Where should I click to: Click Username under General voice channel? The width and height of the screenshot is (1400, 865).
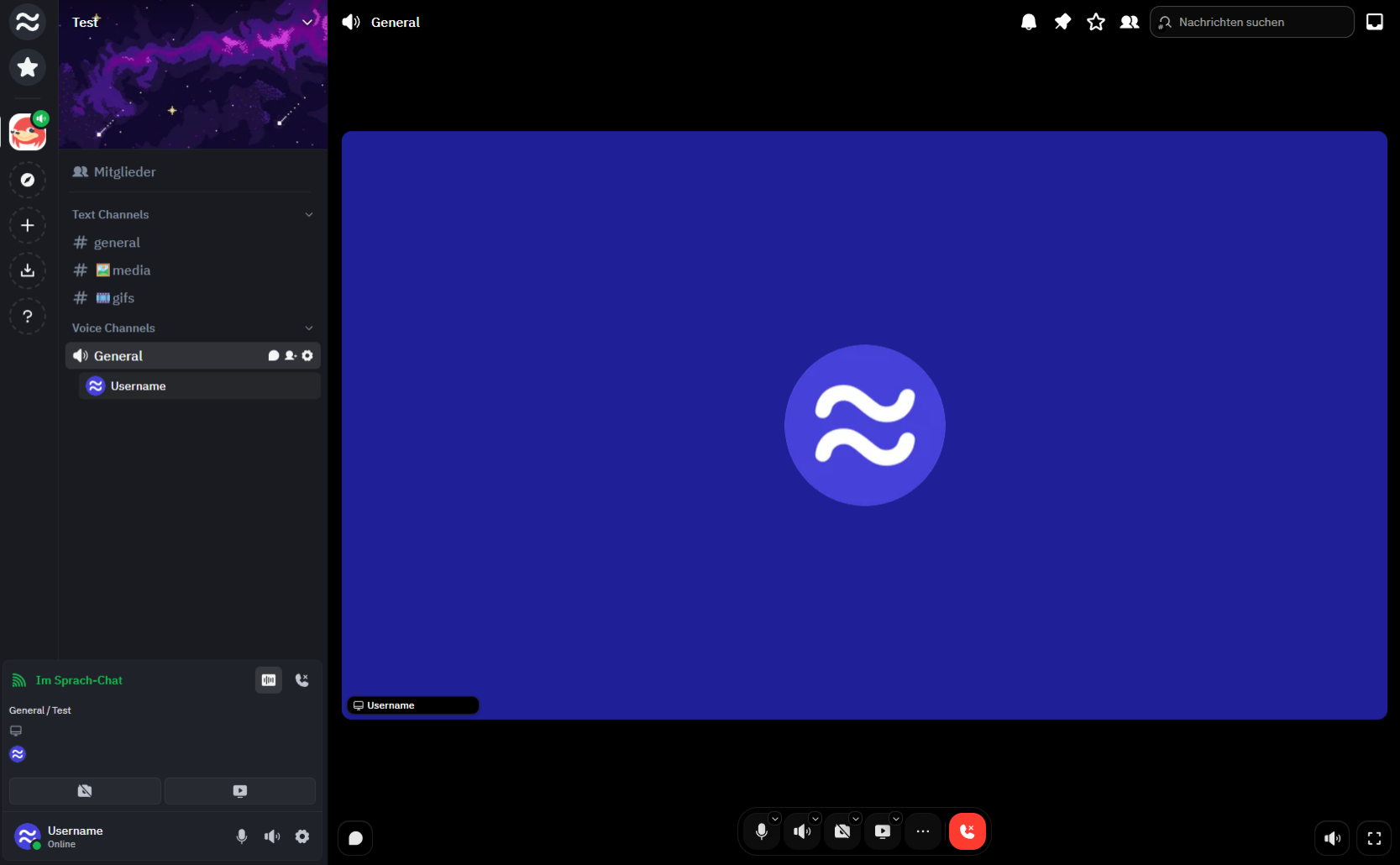click(x=200, y=386)
